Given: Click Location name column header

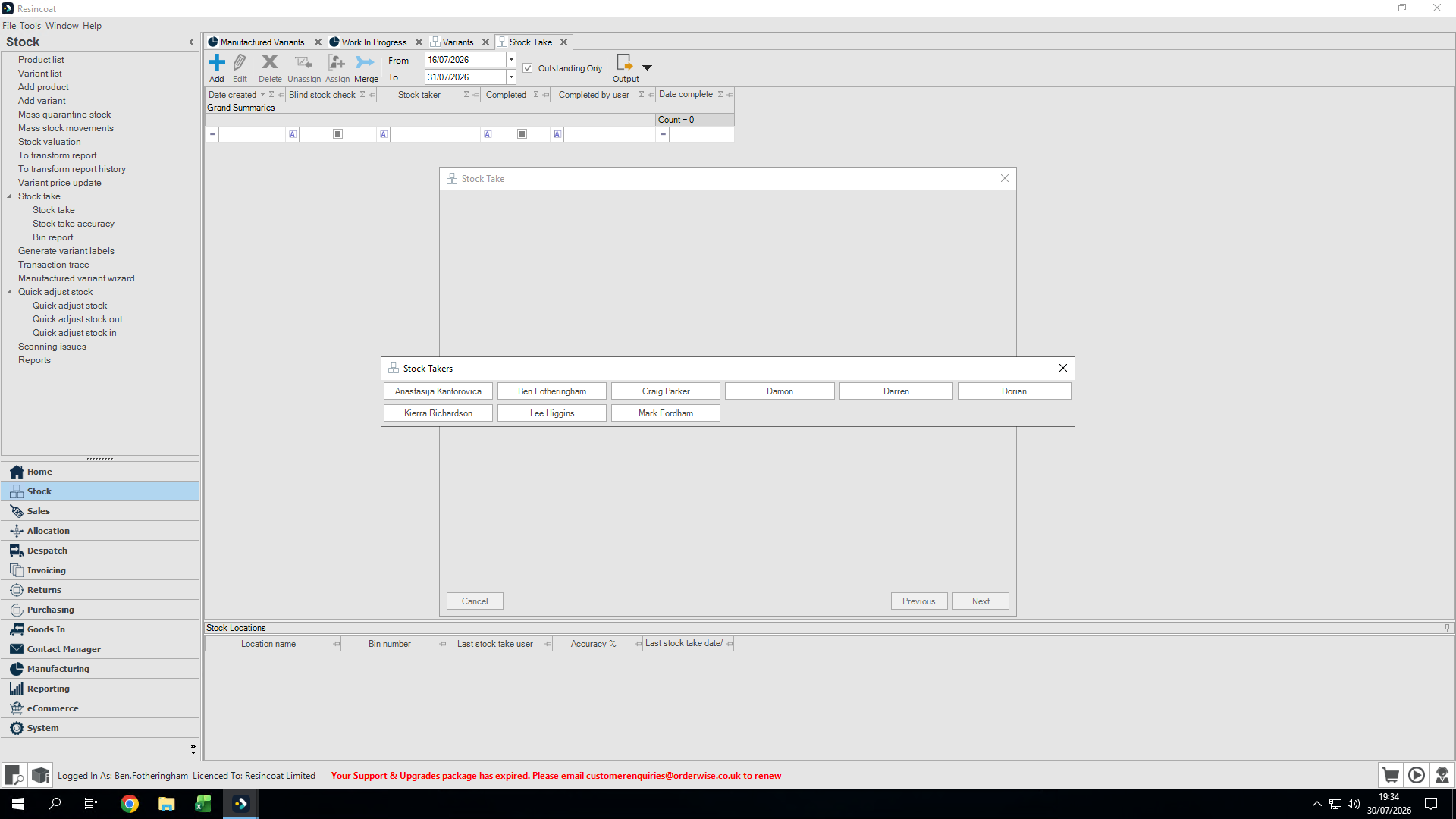Looking at the screenshot, I should click(x=273, y=644).
